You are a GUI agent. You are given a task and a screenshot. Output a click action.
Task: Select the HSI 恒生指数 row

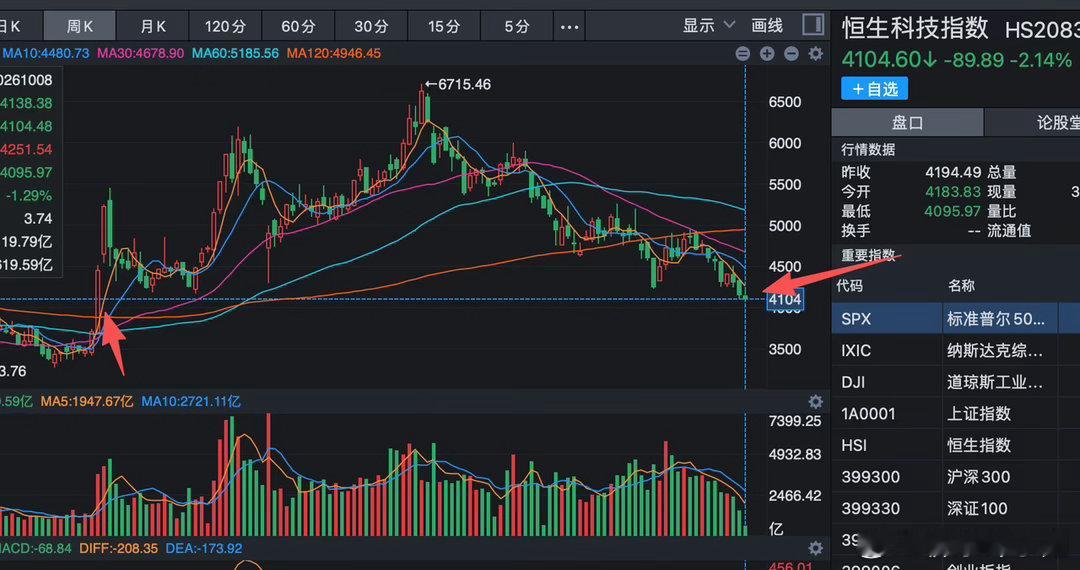(x=956, y=445)
